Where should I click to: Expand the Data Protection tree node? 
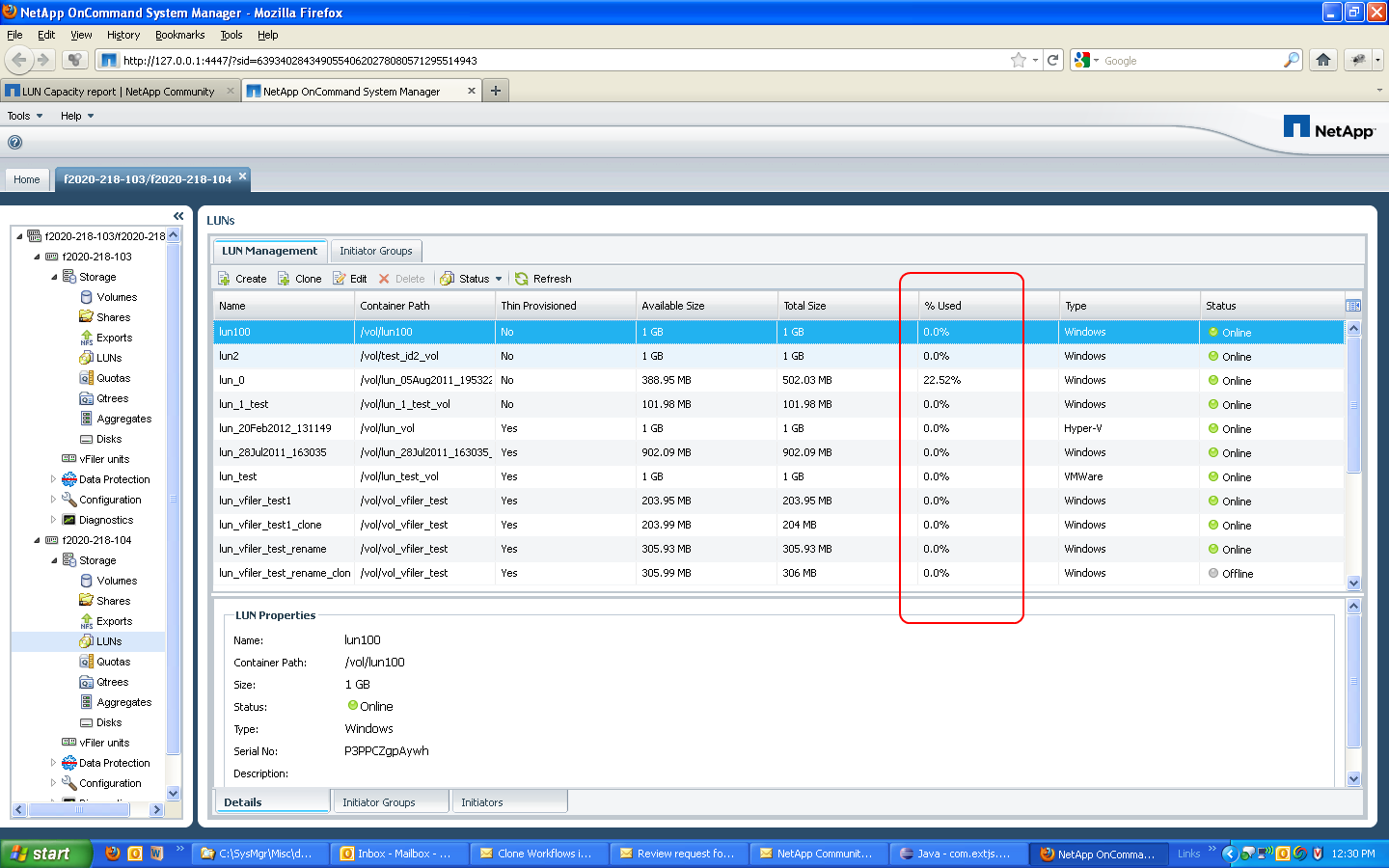tap(53, 479)
